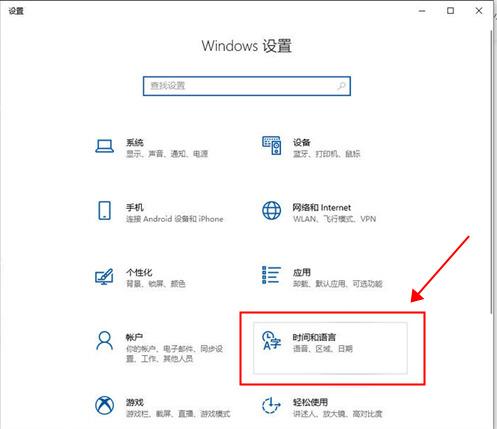Maximize the Settings window
The height and width of the screenshot is (429, 497).
tap(450, 11)
